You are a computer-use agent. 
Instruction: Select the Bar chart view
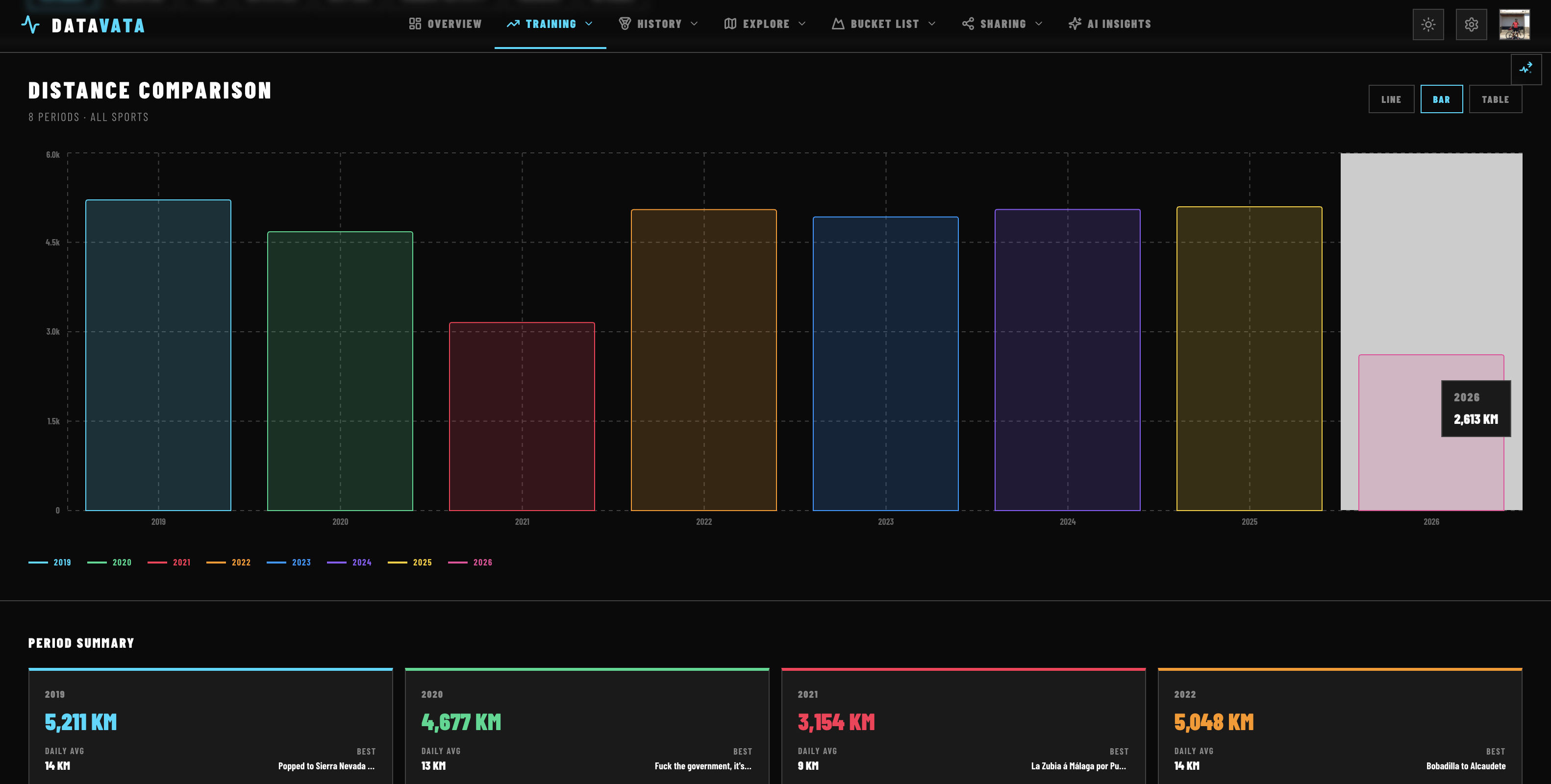[1441, 99]
